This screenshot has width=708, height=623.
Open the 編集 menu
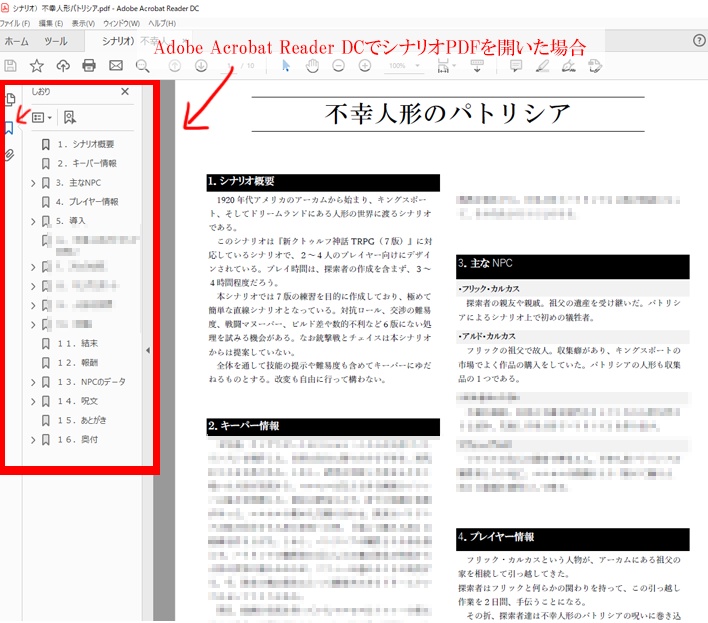click(51, 23)
